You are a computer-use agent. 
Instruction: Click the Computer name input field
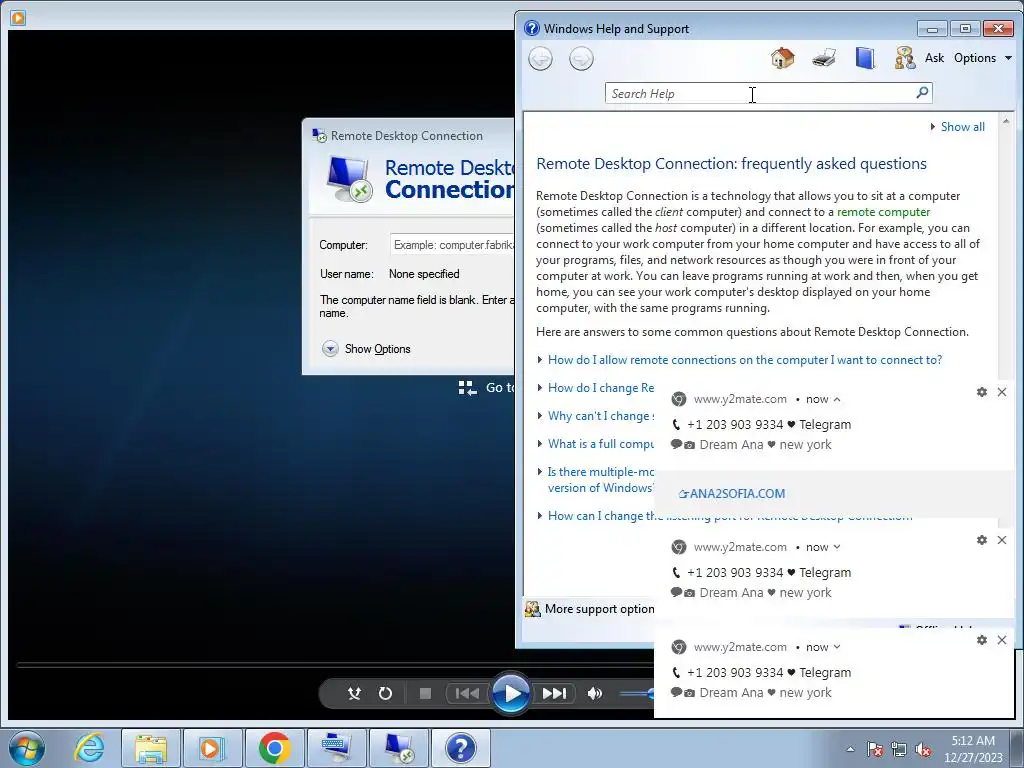click(452, 245)
